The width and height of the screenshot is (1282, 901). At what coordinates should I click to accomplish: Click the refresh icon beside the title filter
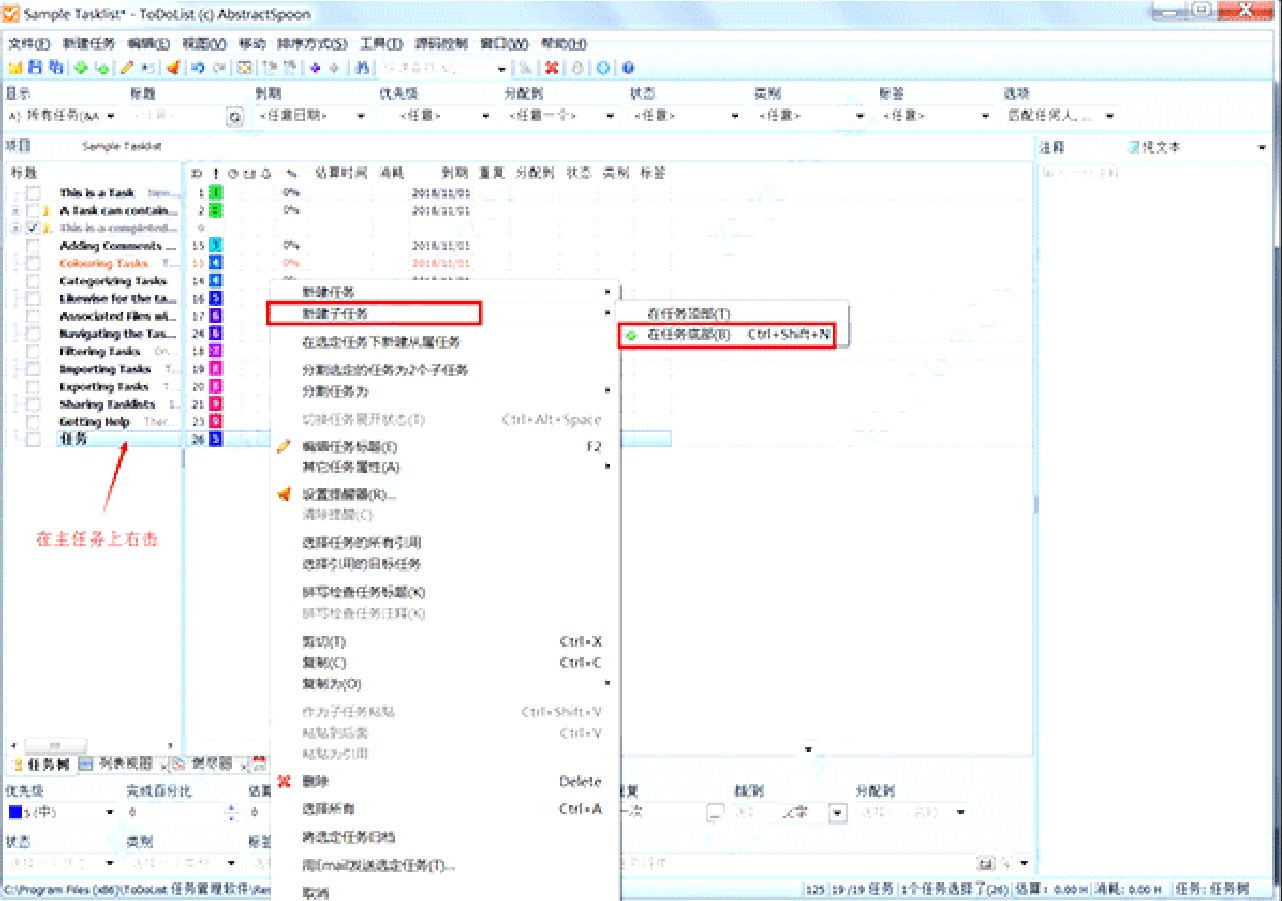(x=235, y=116)
